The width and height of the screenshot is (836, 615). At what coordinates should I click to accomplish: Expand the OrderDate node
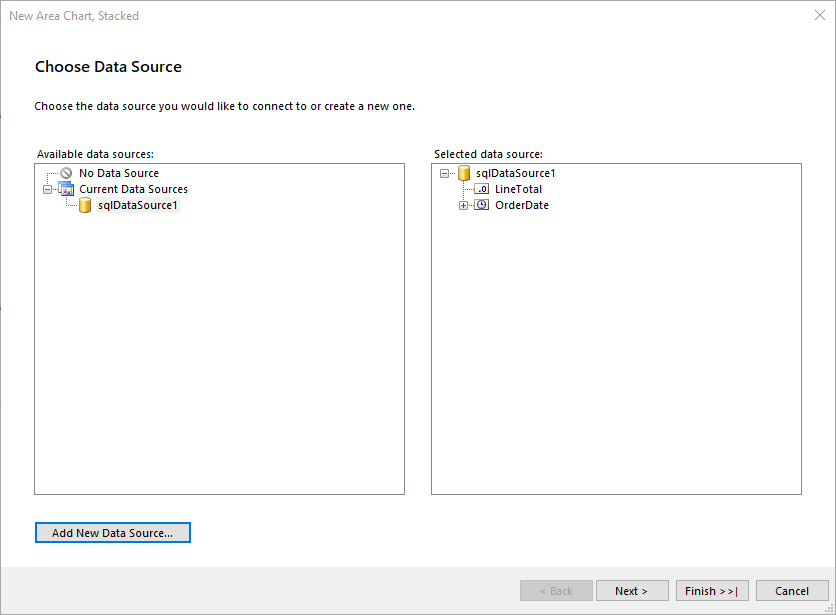tap(462, 205)
